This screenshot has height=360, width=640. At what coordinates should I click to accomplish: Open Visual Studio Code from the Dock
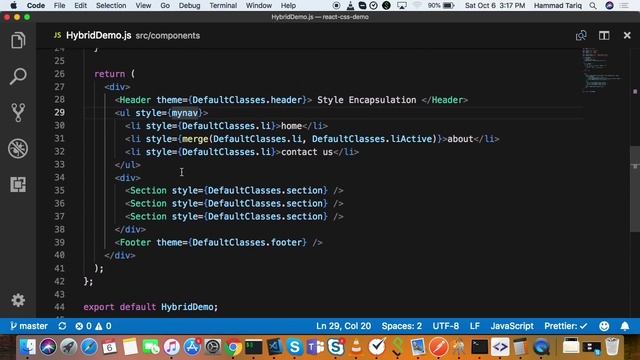pos(274,347)
